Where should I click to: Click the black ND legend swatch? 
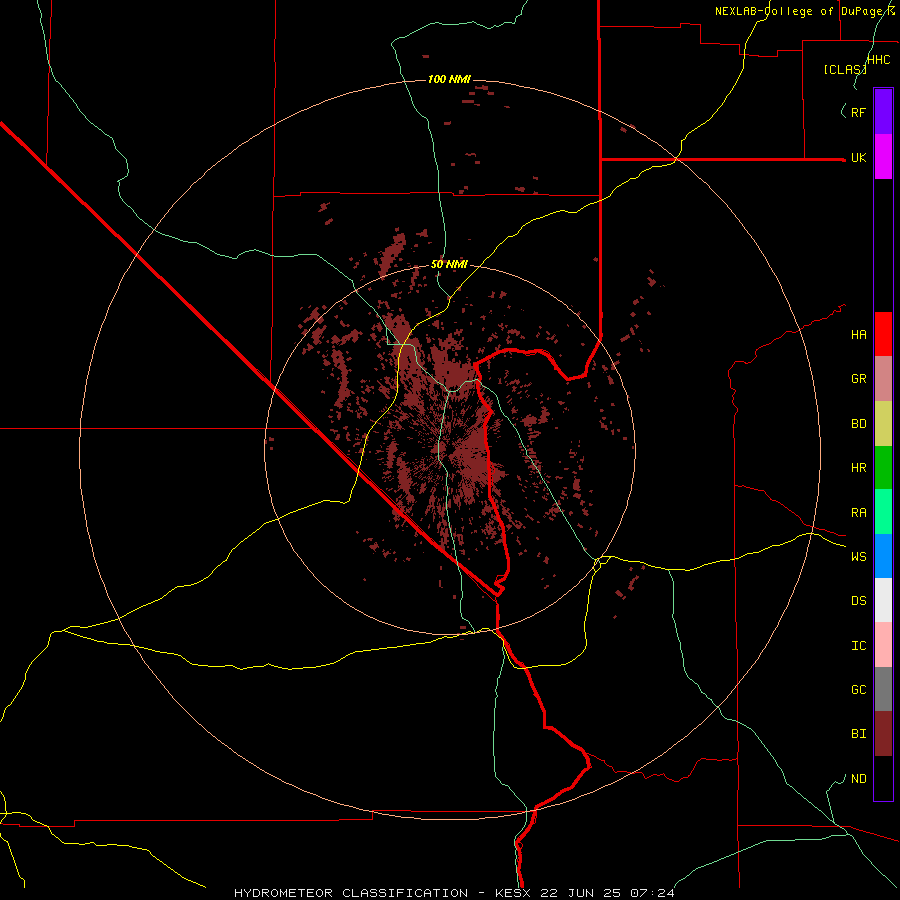click(x=883, y=778)
